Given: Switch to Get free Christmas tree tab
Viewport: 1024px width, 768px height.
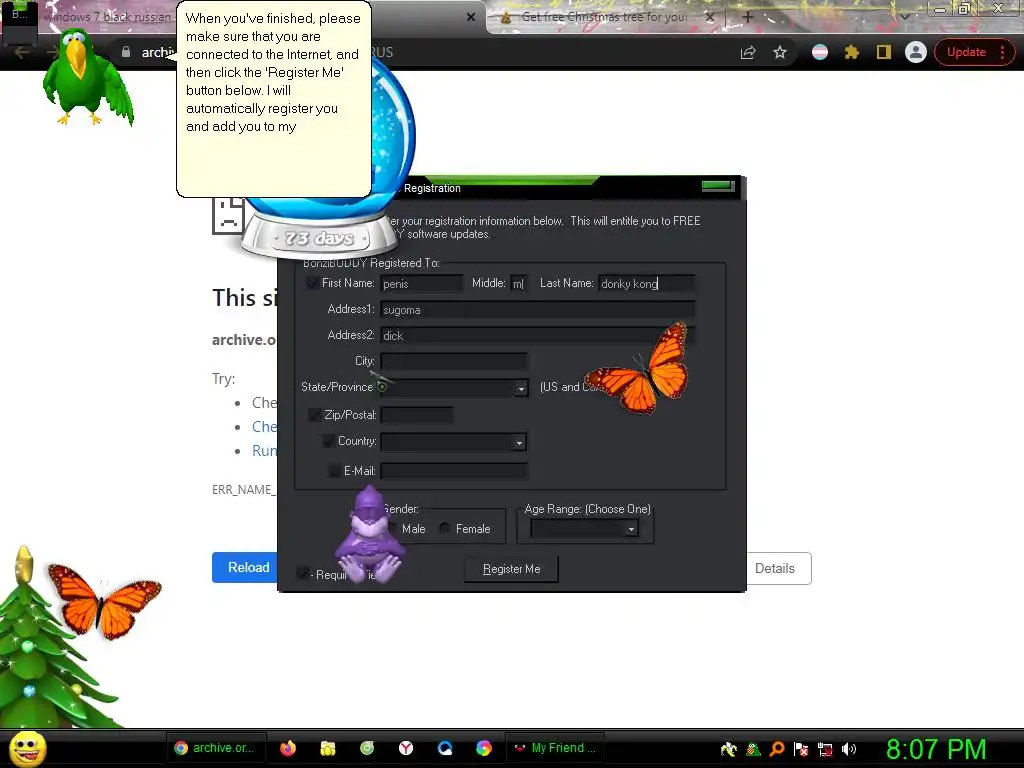Looking at the screenshot, I should click(604, 17).
